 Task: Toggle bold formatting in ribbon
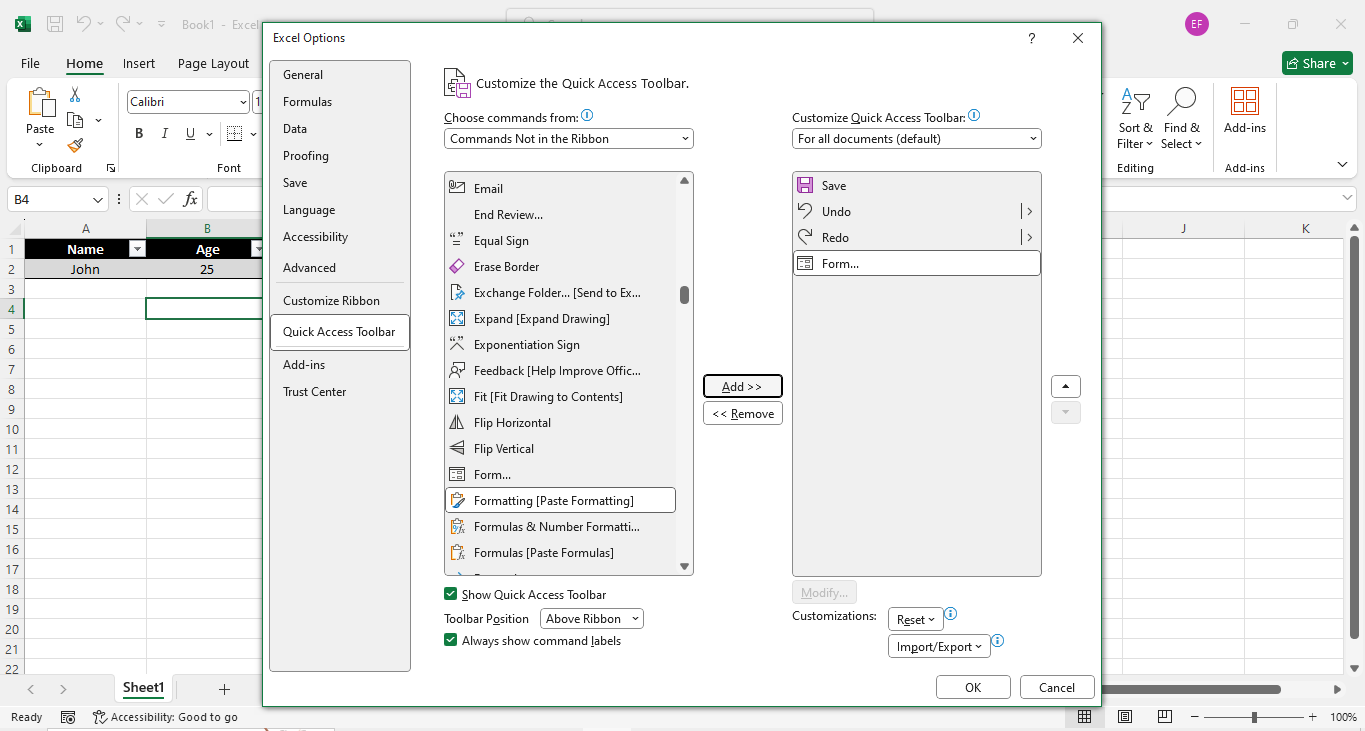[x=139, y=134]
